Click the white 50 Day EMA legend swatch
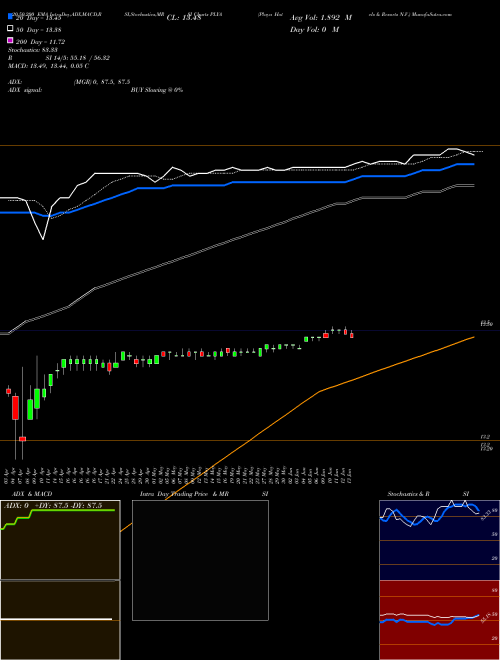500x660 pixels. [x=10, y=29]
